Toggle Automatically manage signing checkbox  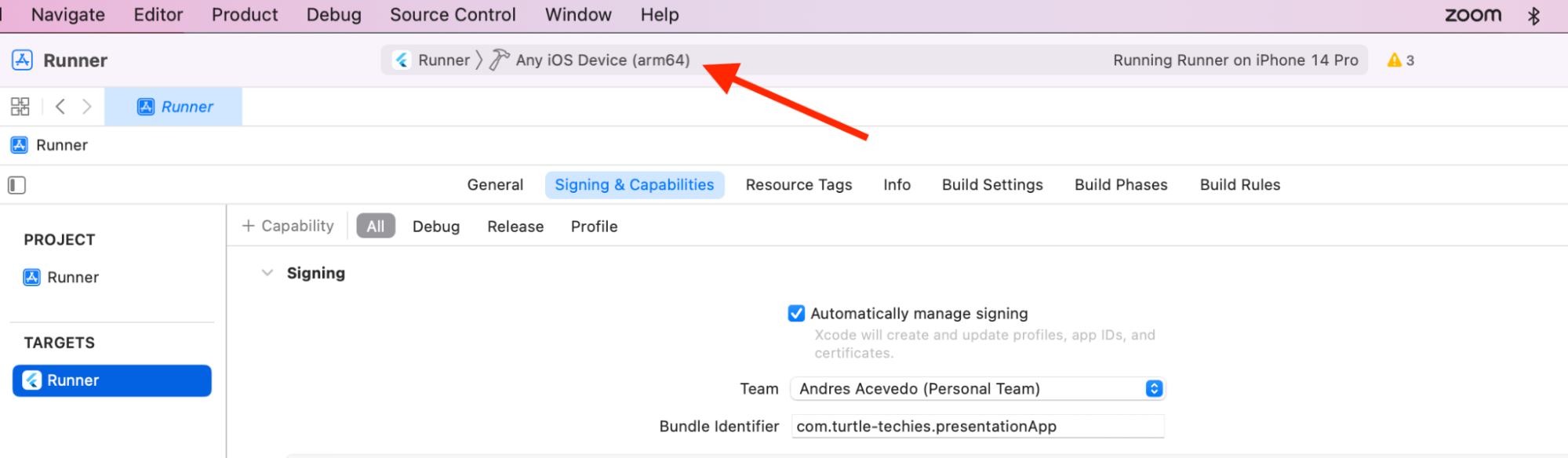pos(796,314)
